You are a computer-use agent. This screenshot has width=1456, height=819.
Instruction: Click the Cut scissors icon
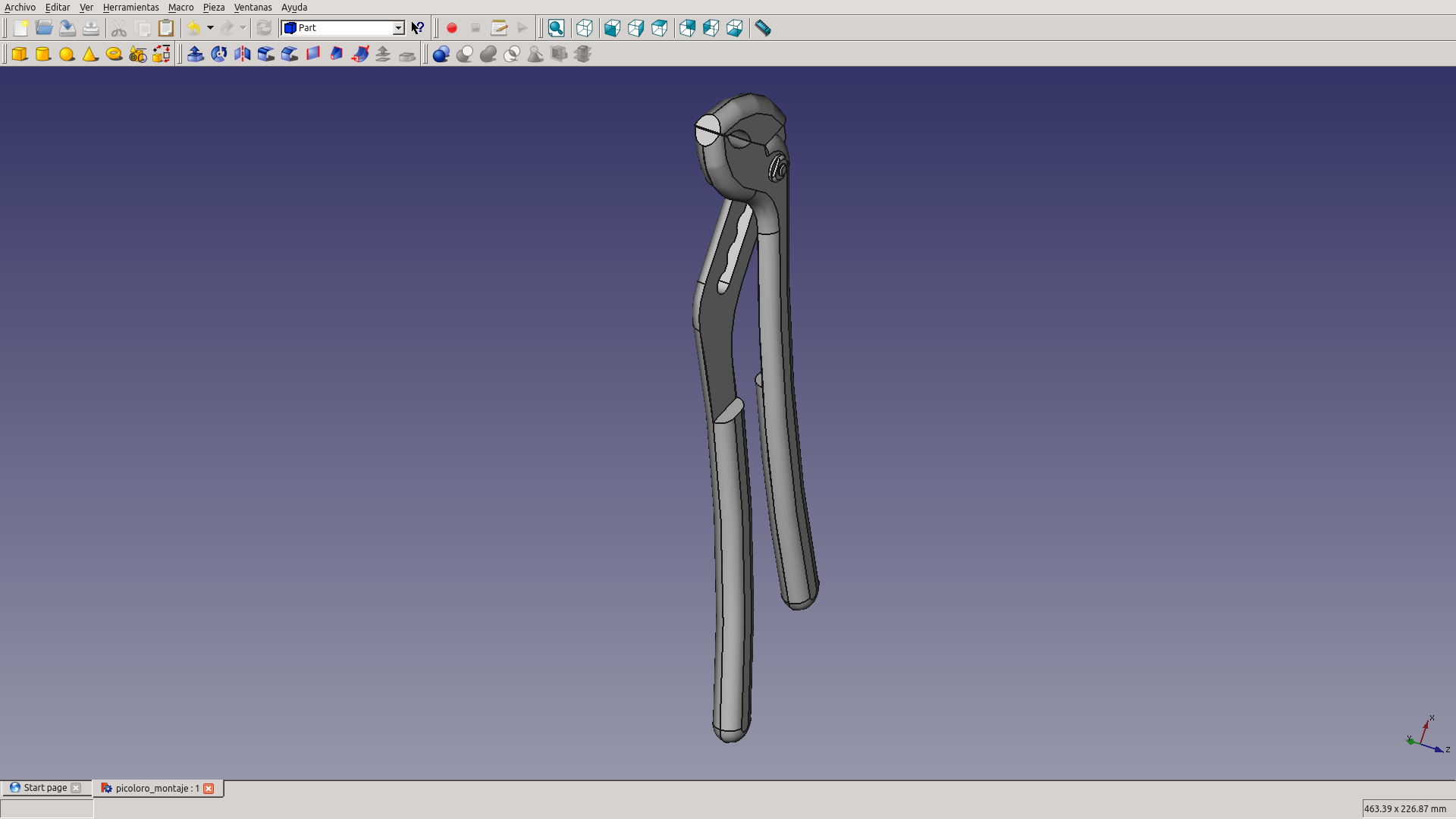pyautogui.click(x=119, y=28)
